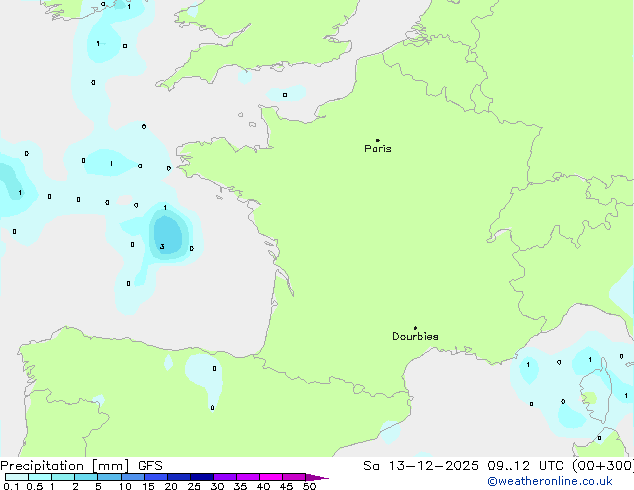The image size is (634, 490).
Task: Click the legend scale label 25
Action: pyautogui.click(x=194, y=486)
